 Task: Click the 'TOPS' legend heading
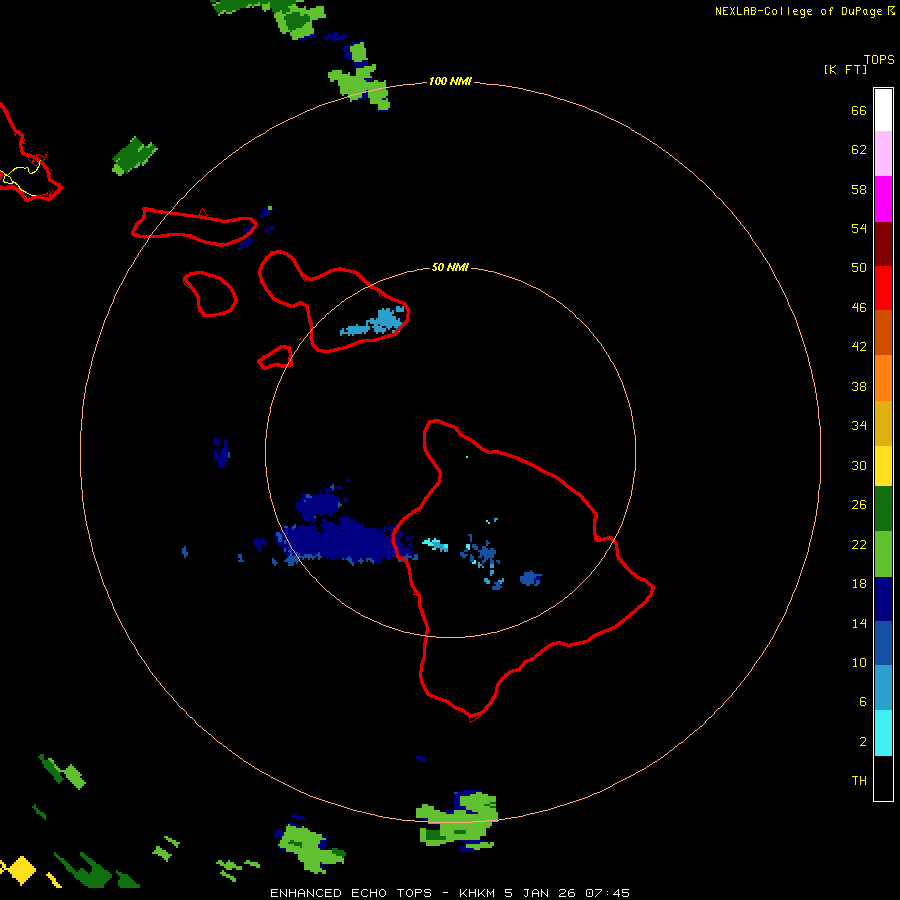point(879,60)
